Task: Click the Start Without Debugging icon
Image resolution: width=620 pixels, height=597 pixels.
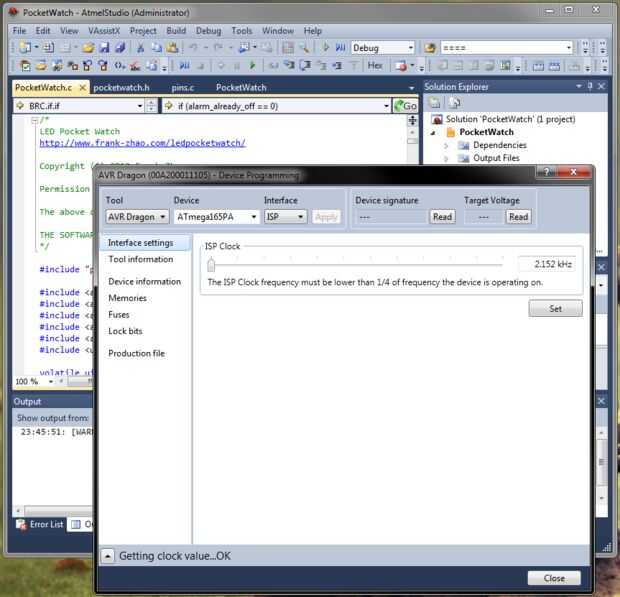Action: coord(340,47)
